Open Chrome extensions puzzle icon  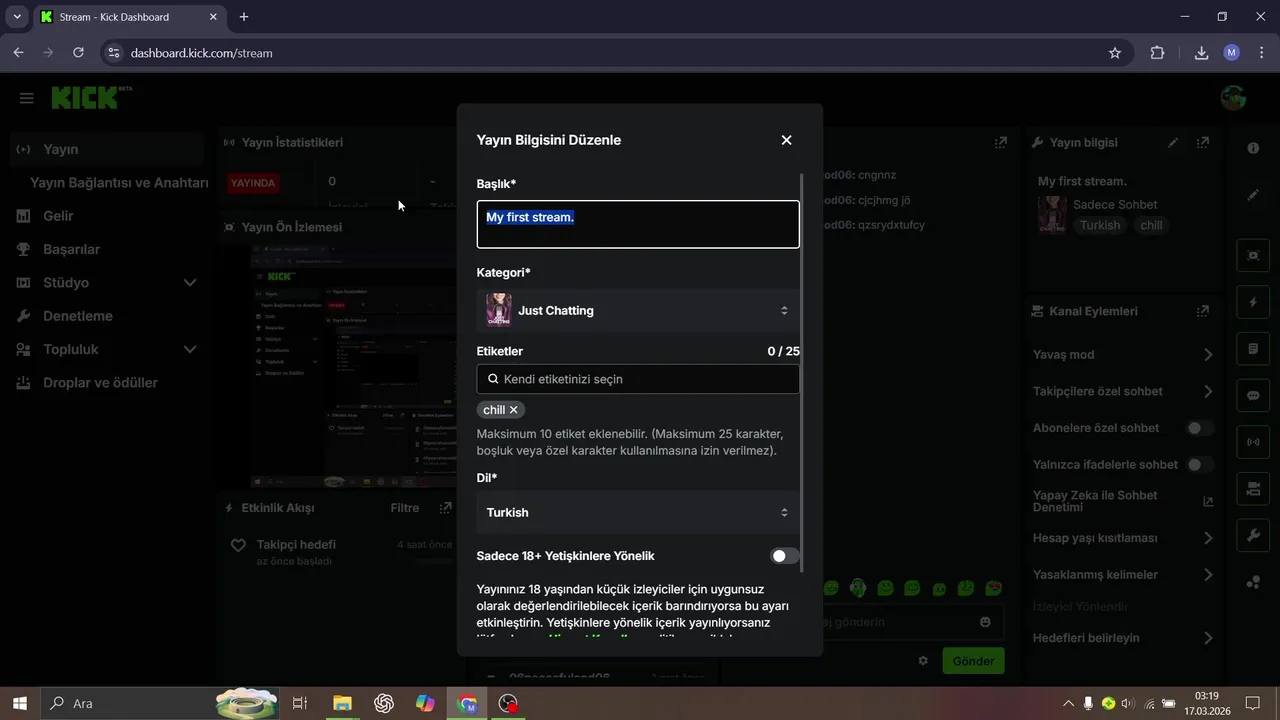coord(1157,53)
